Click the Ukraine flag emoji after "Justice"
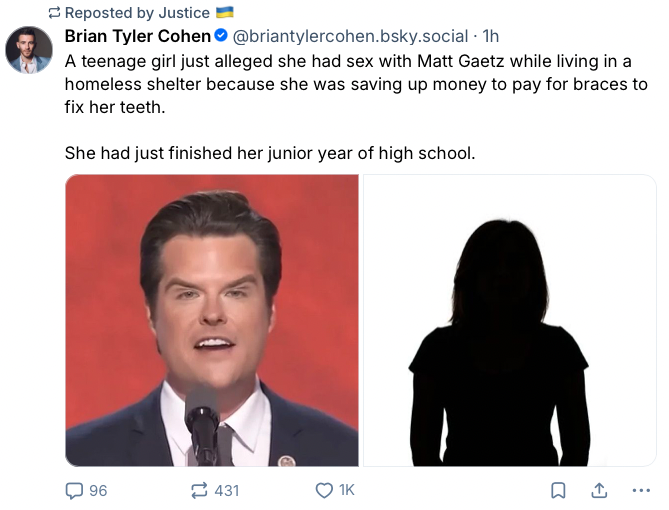Image resolution: width=669 pixels, height=510 pixels. click(x=226, y=13)
